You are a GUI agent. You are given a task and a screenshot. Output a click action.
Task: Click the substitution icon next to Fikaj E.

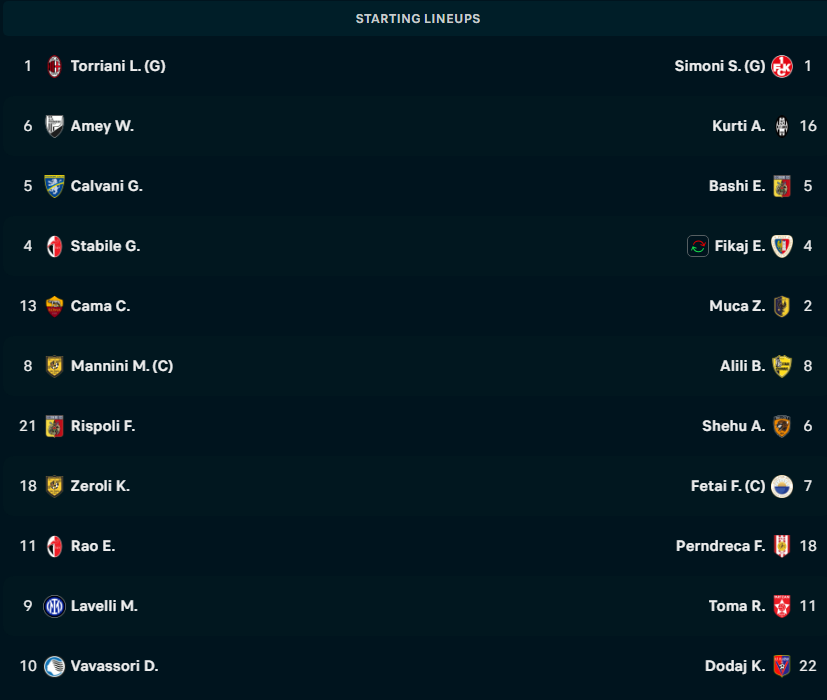698,246
